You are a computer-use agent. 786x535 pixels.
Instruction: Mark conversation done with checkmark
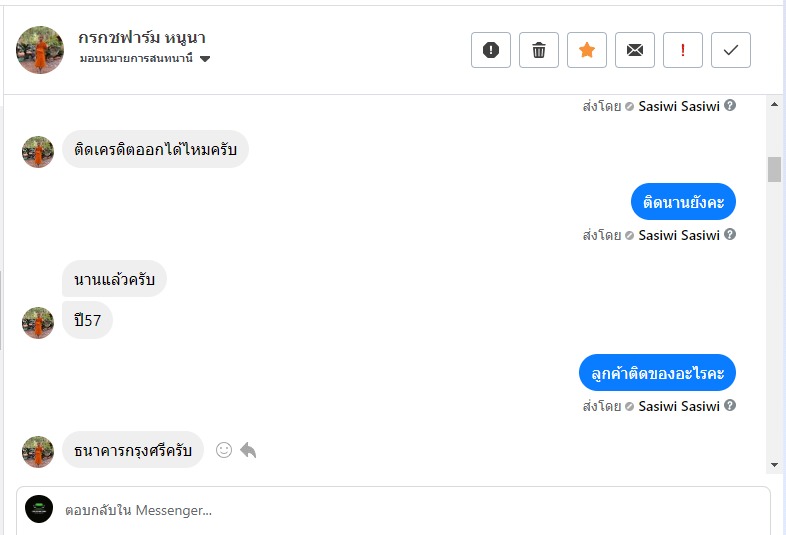click(731, 50)
